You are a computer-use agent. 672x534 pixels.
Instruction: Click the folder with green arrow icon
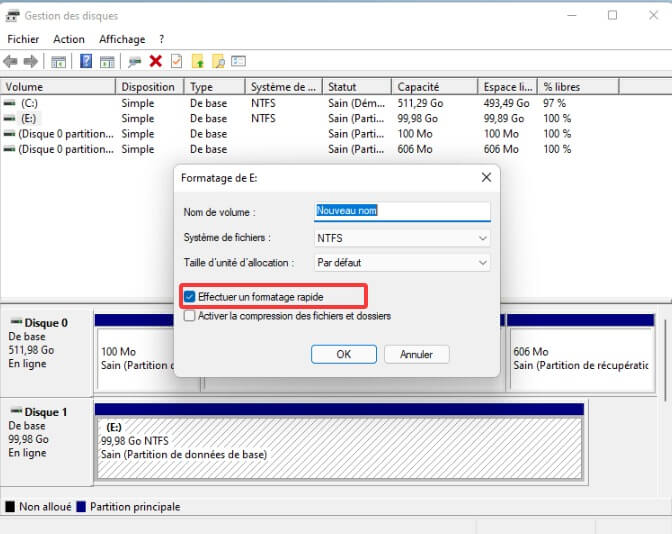click(x=198, y=61)
